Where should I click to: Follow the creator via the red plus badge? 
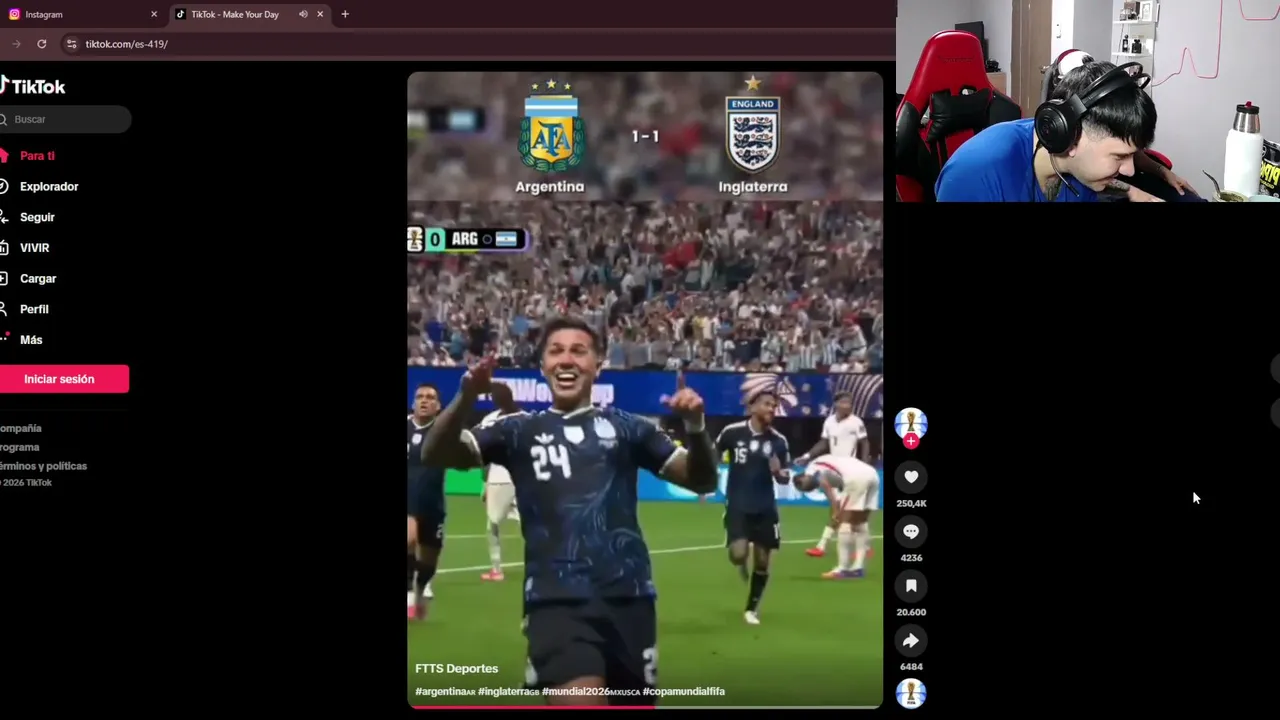pyautogui.click(x=911, y=441)
